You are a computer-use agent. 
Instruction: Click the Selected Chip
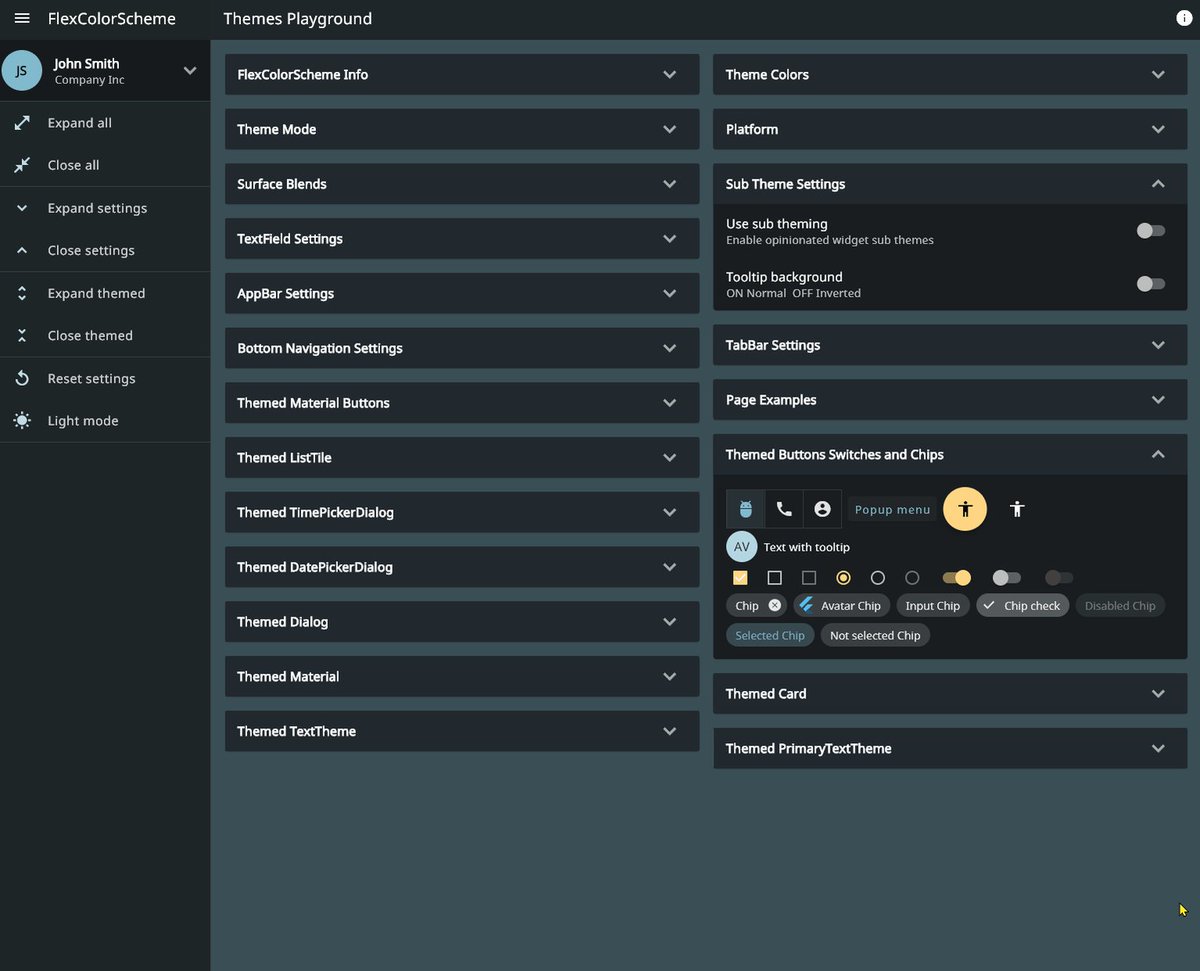coord(770,635)
